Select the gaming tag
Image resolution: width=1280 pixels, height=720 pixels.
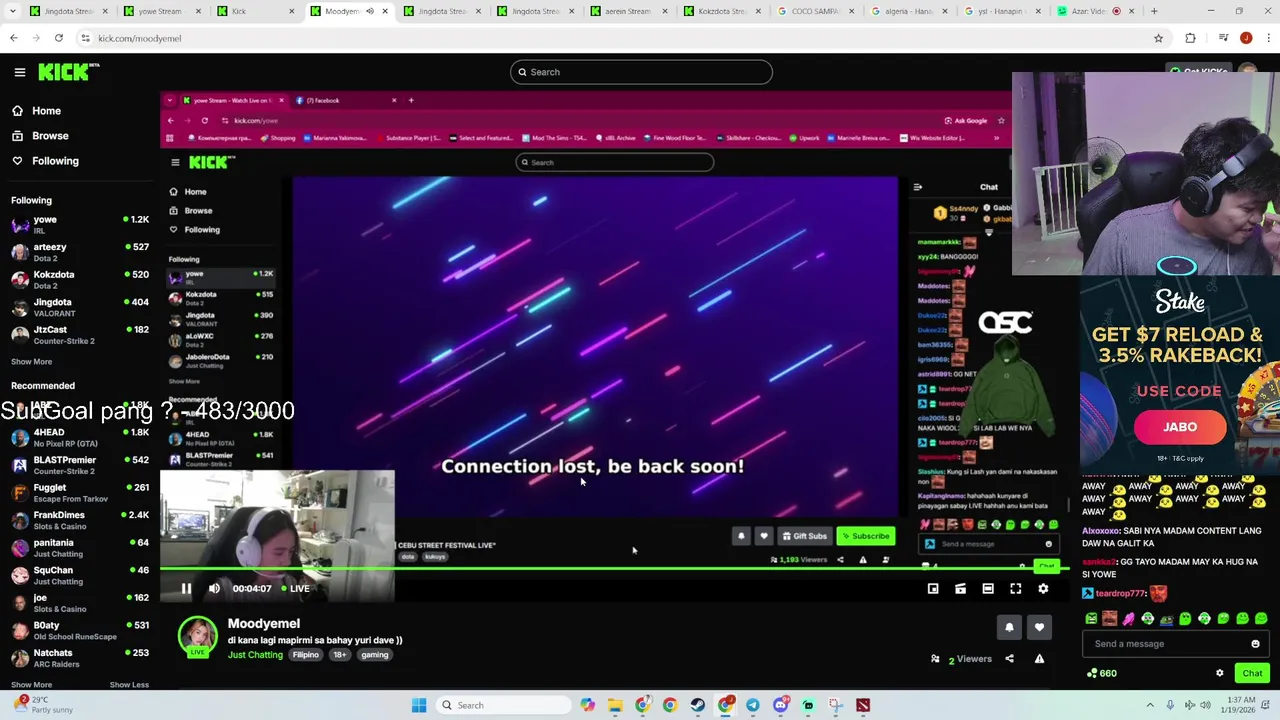[x=375, y=655]
